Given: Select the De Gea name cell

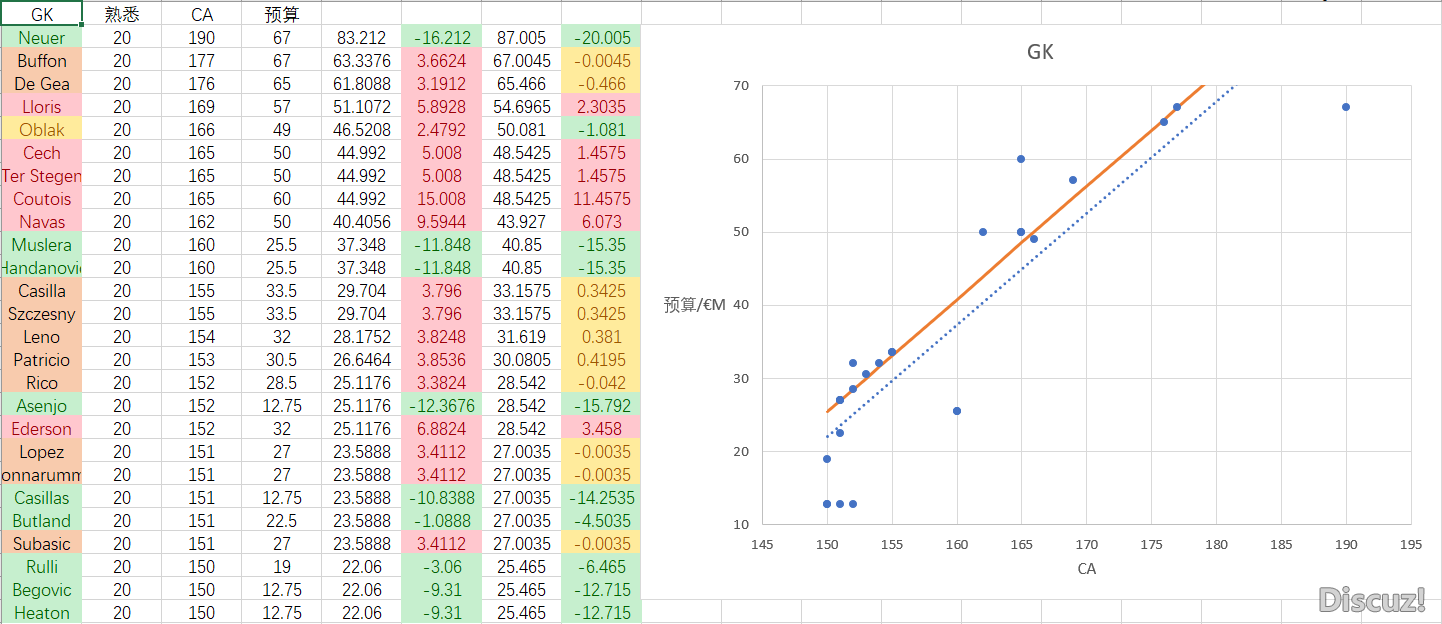Looking at the screenshot, I should click(42, 84).
